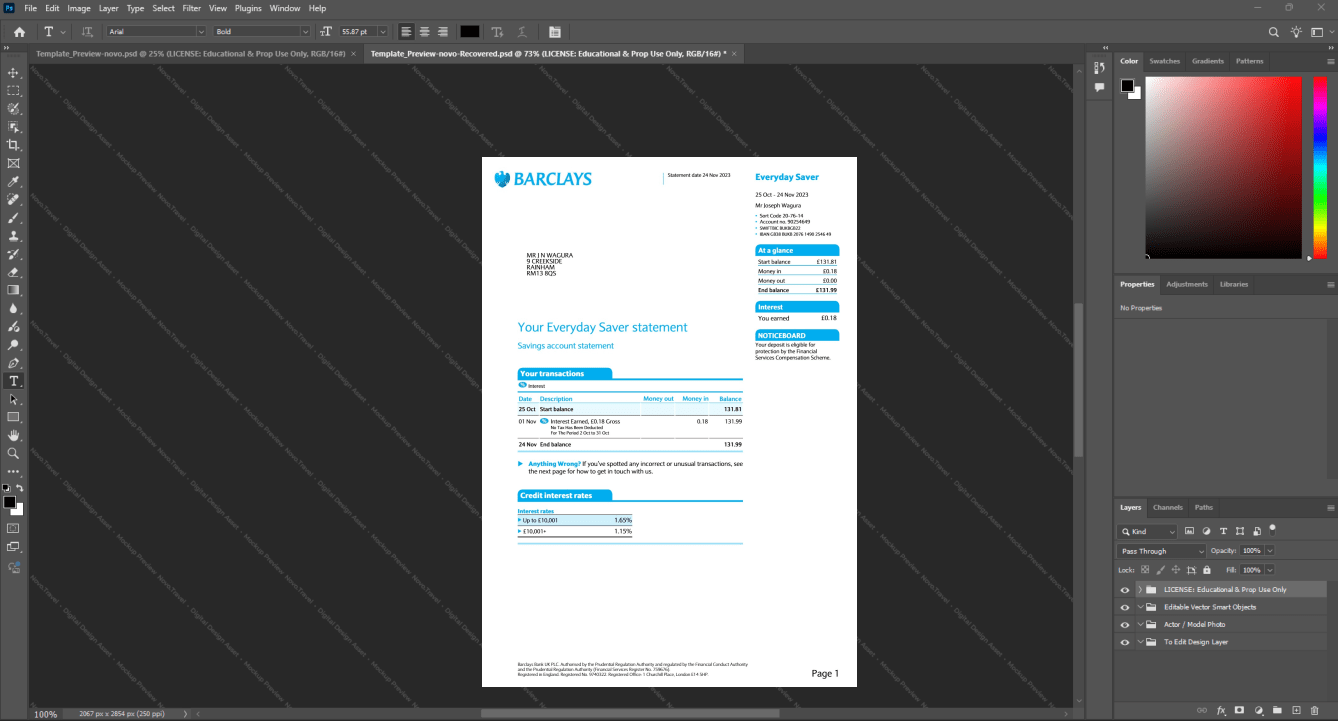Select the Rectangular Marquee tool
This screenshot has height=721, width=1338.
coord(14,91)
